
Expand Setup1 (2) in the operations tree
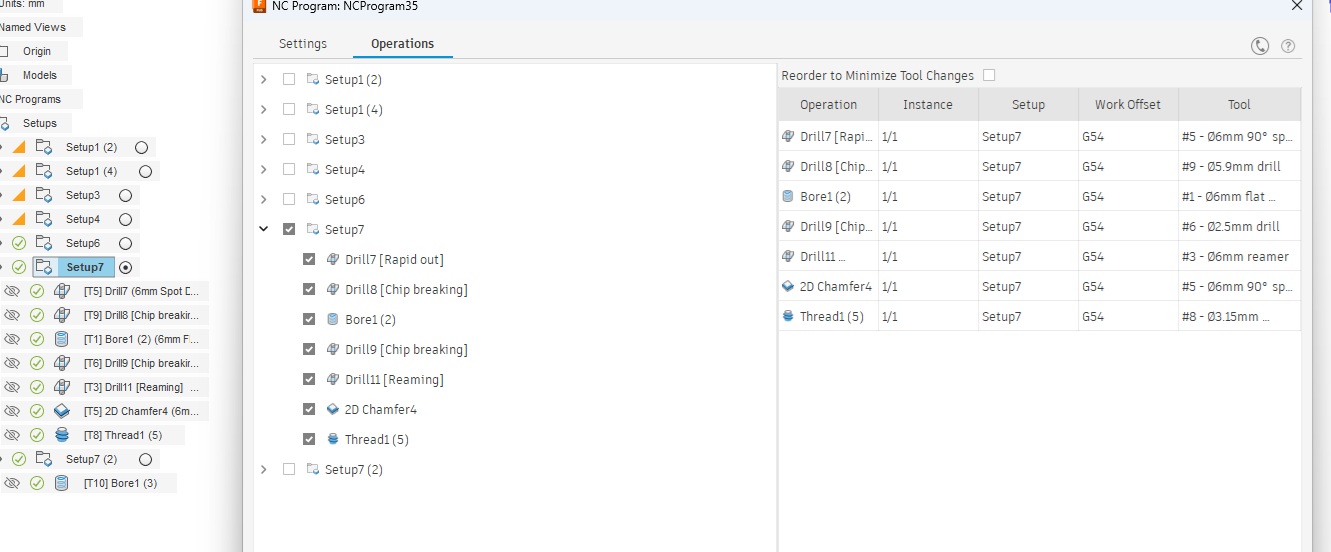click(x=264, y=80)
